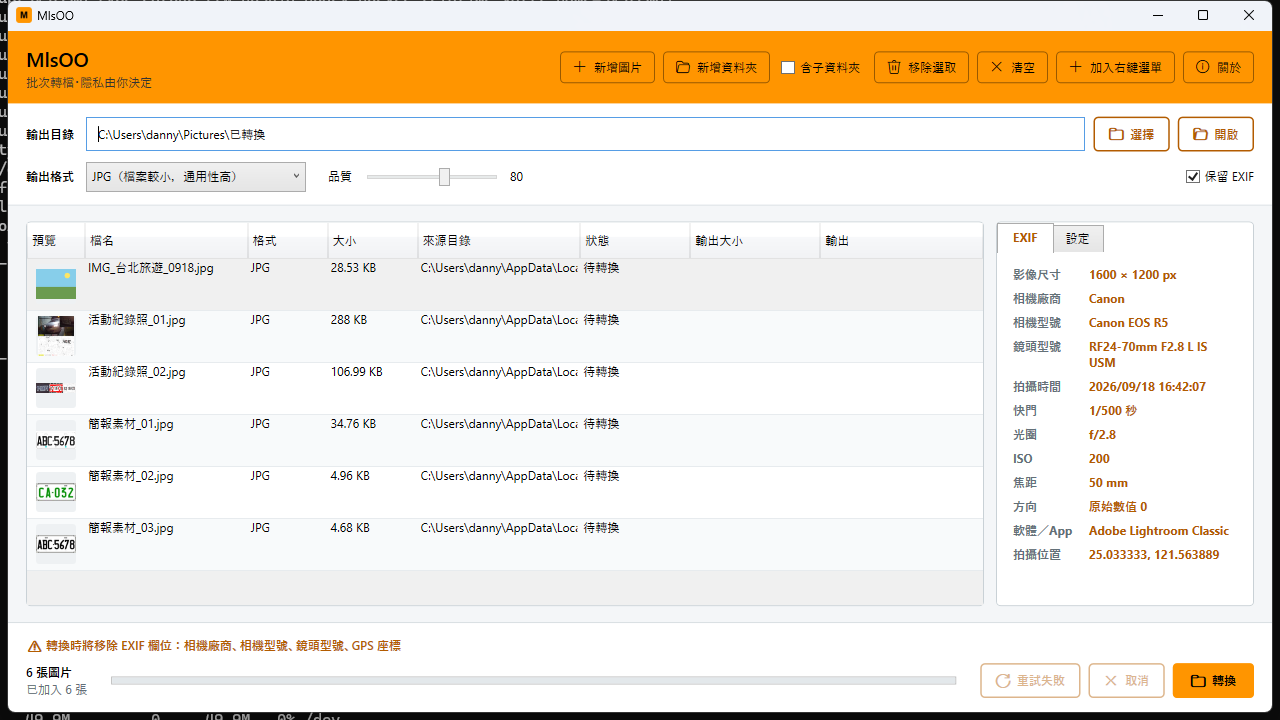Select file name 簡報素材_01.jpg
The width and height of the screenshot is (1280, 720).
(x=131, y=424)
